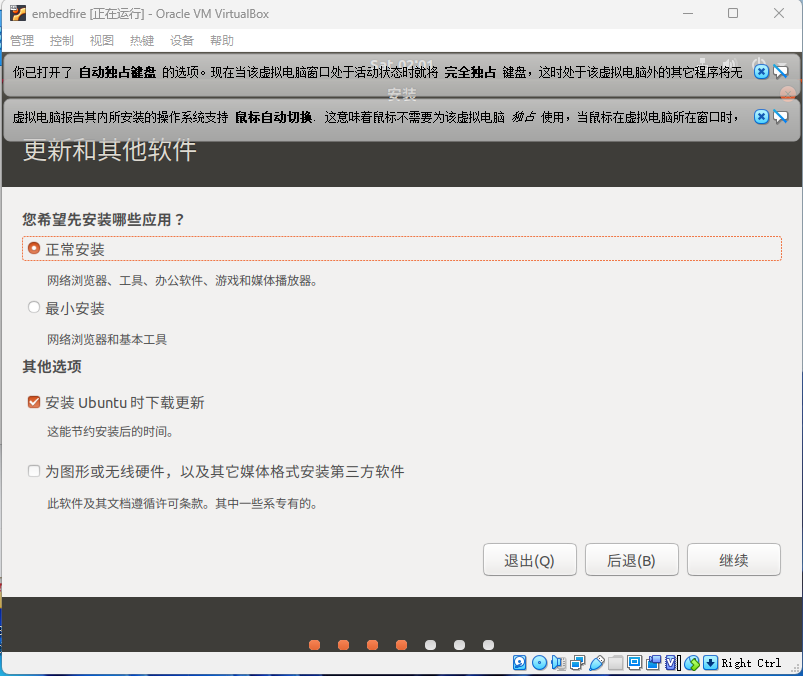Enable third-party software for graphics and Wi-Fi checkbox
803x676 pixels.
34,471
